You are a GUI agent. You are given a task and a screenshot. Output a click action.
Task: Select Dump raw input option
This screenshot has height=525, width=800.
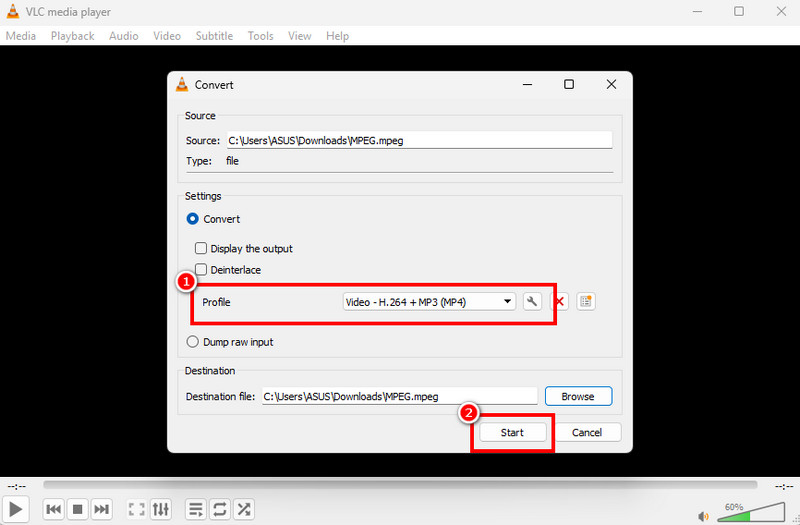192,342
